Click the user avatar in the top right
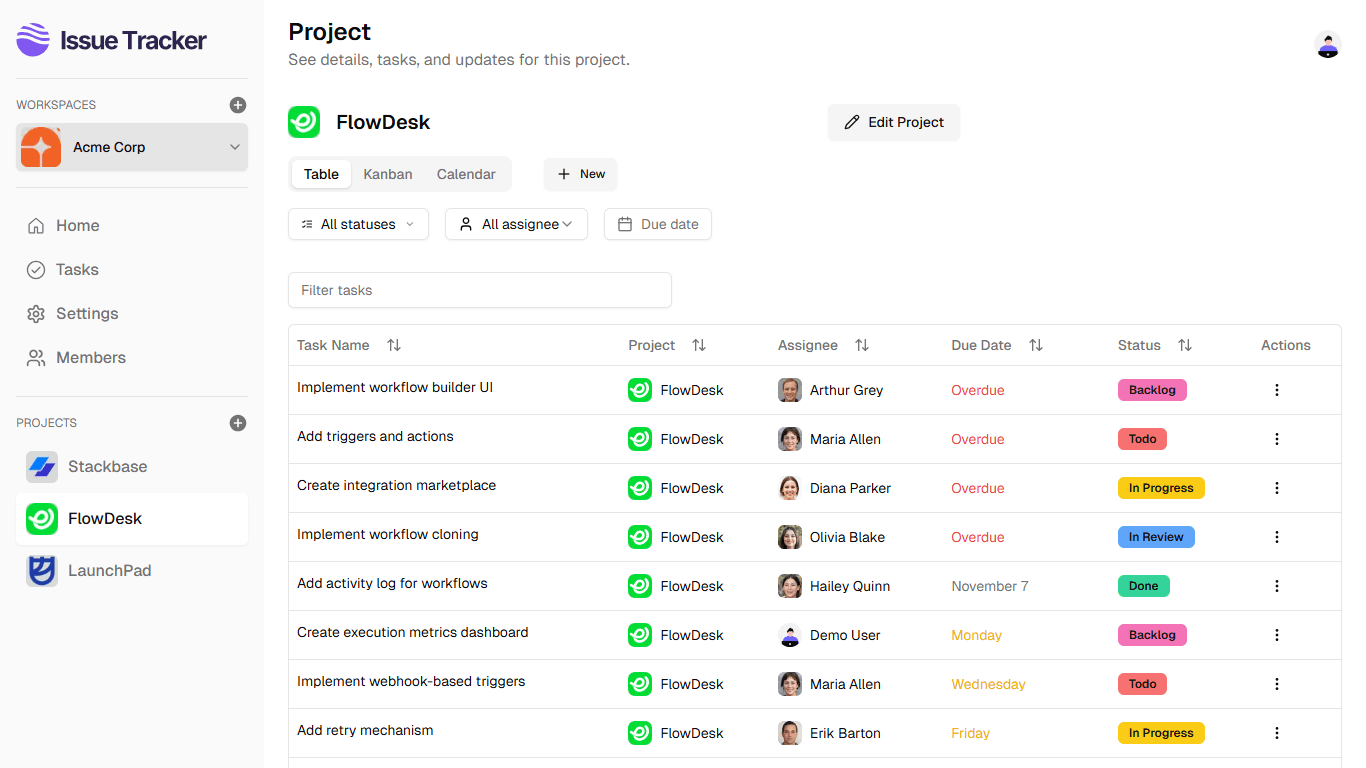Viewport: 1366px width, 768px height. pos(1327,45)
